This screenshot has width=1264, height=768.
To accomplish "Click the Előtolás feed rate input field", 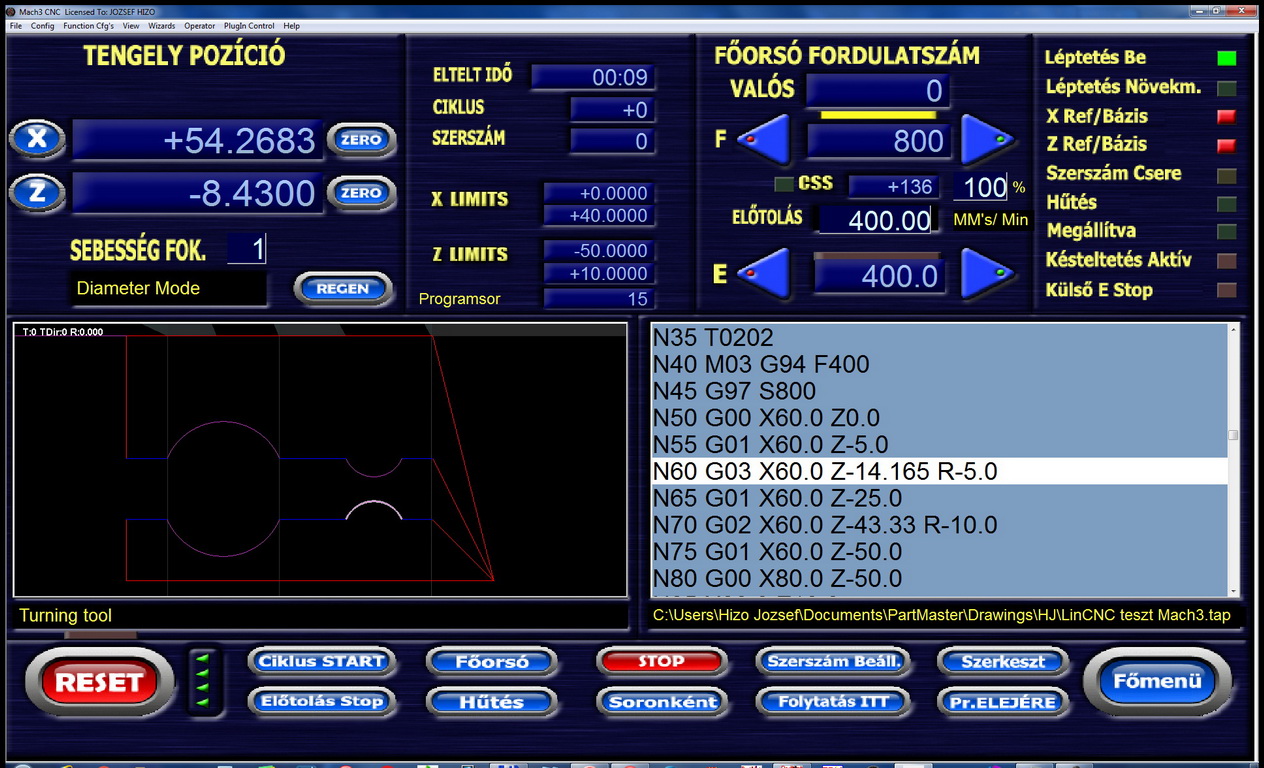I will (x=876, y=220).
